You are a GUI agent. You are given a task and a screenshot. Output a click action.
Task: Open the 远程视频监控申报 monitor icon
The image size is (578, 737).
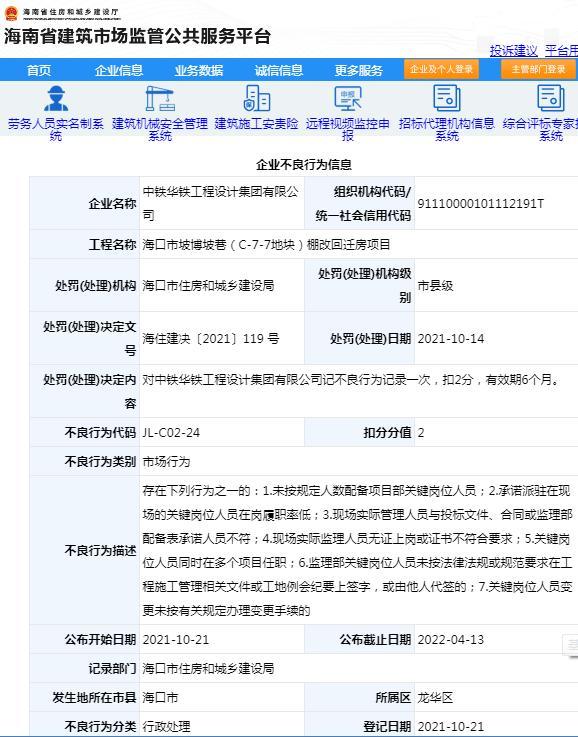(x=348, y=99)
